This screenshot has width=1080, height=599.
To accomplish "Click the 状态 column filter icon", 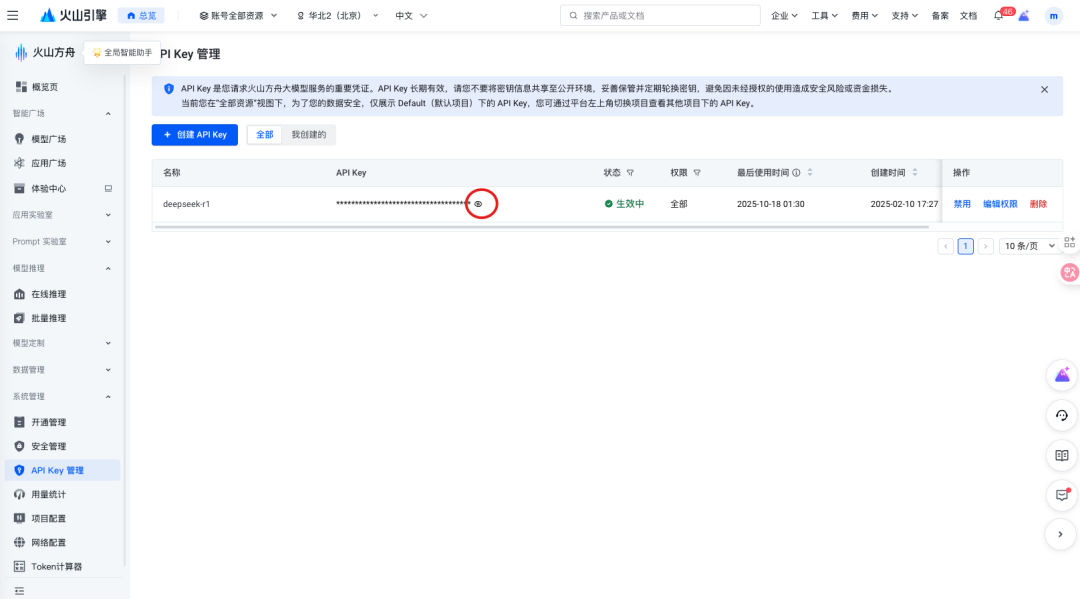I will pyautogui.click(x=630, y=173).
